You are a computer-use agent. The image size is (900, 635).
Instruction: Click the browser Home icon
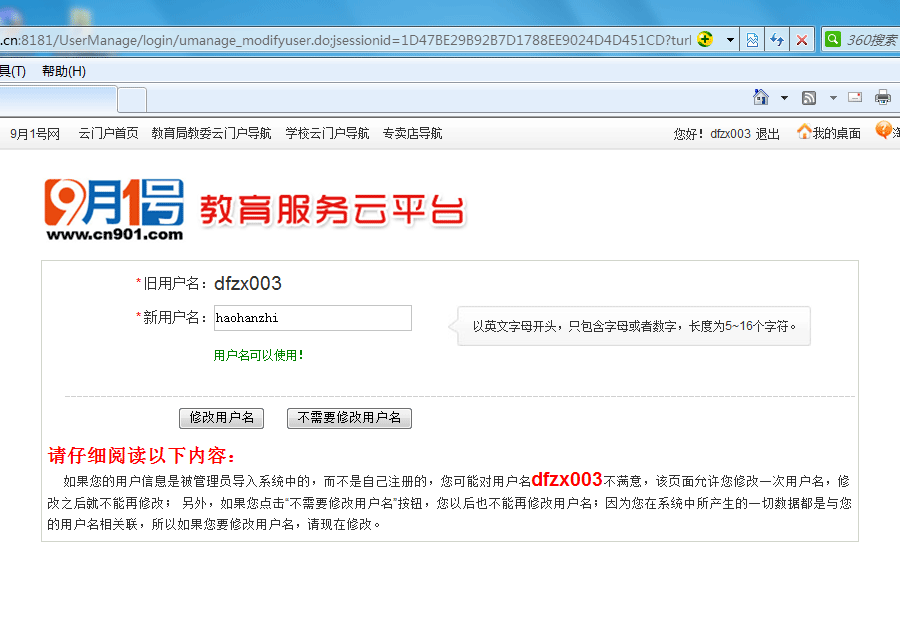[761, 97]
